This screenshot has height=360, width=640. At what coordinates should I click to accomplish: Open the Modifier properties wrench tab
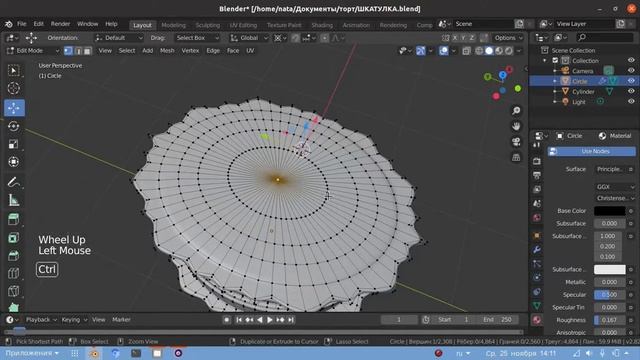(537, 250)
